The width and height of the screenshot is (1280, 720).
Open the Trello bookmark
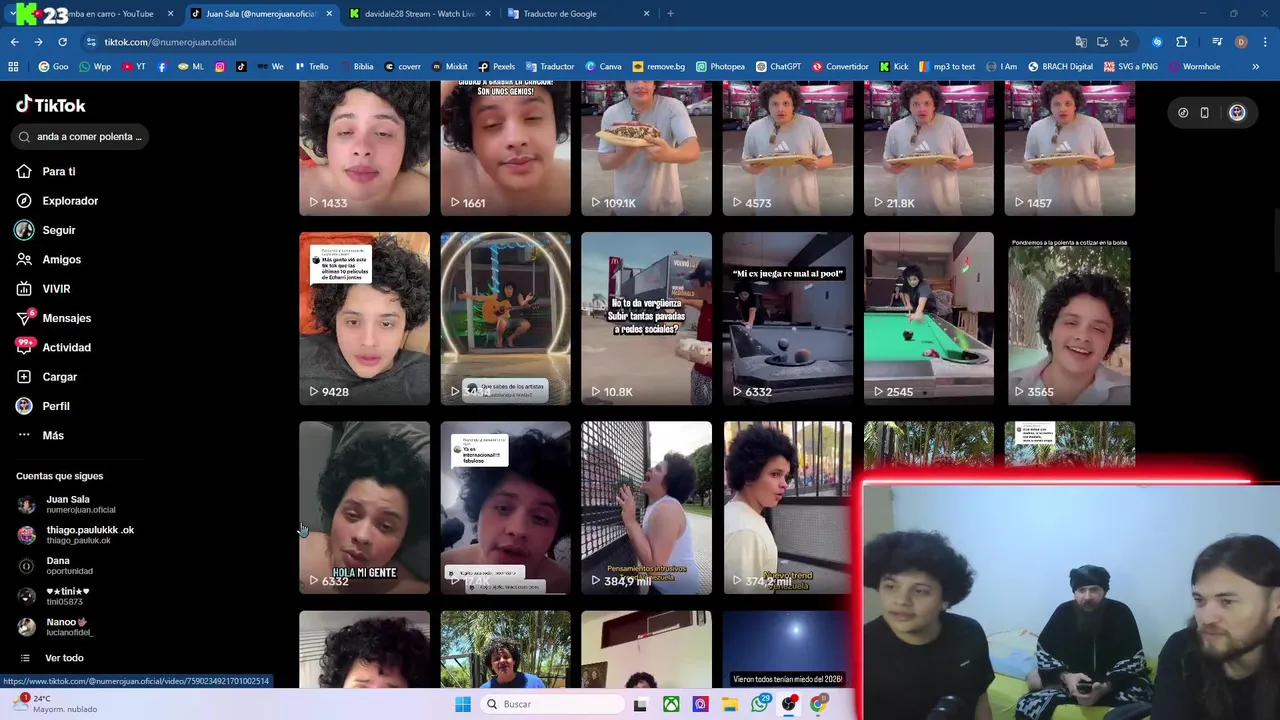(x=311, y=67)
